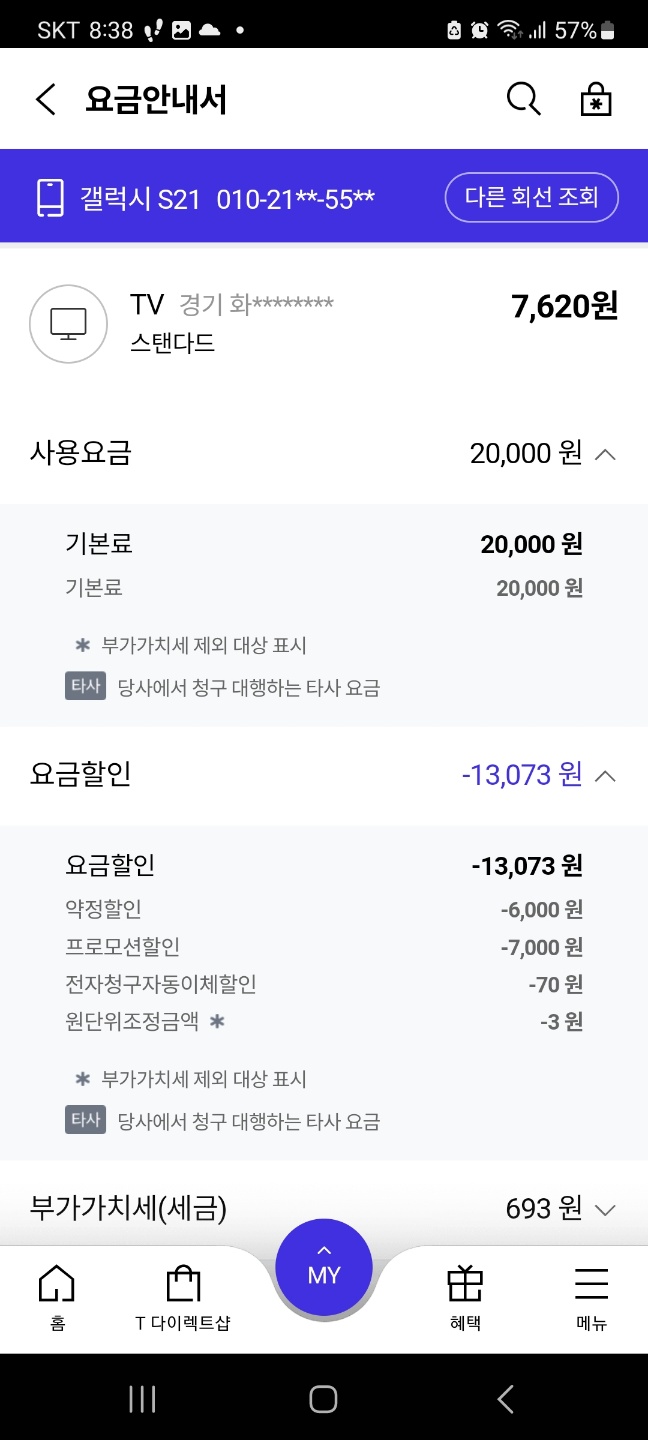Tap the phone device icon
Viewport: 648px width, 1440px height.
[50, 198]
